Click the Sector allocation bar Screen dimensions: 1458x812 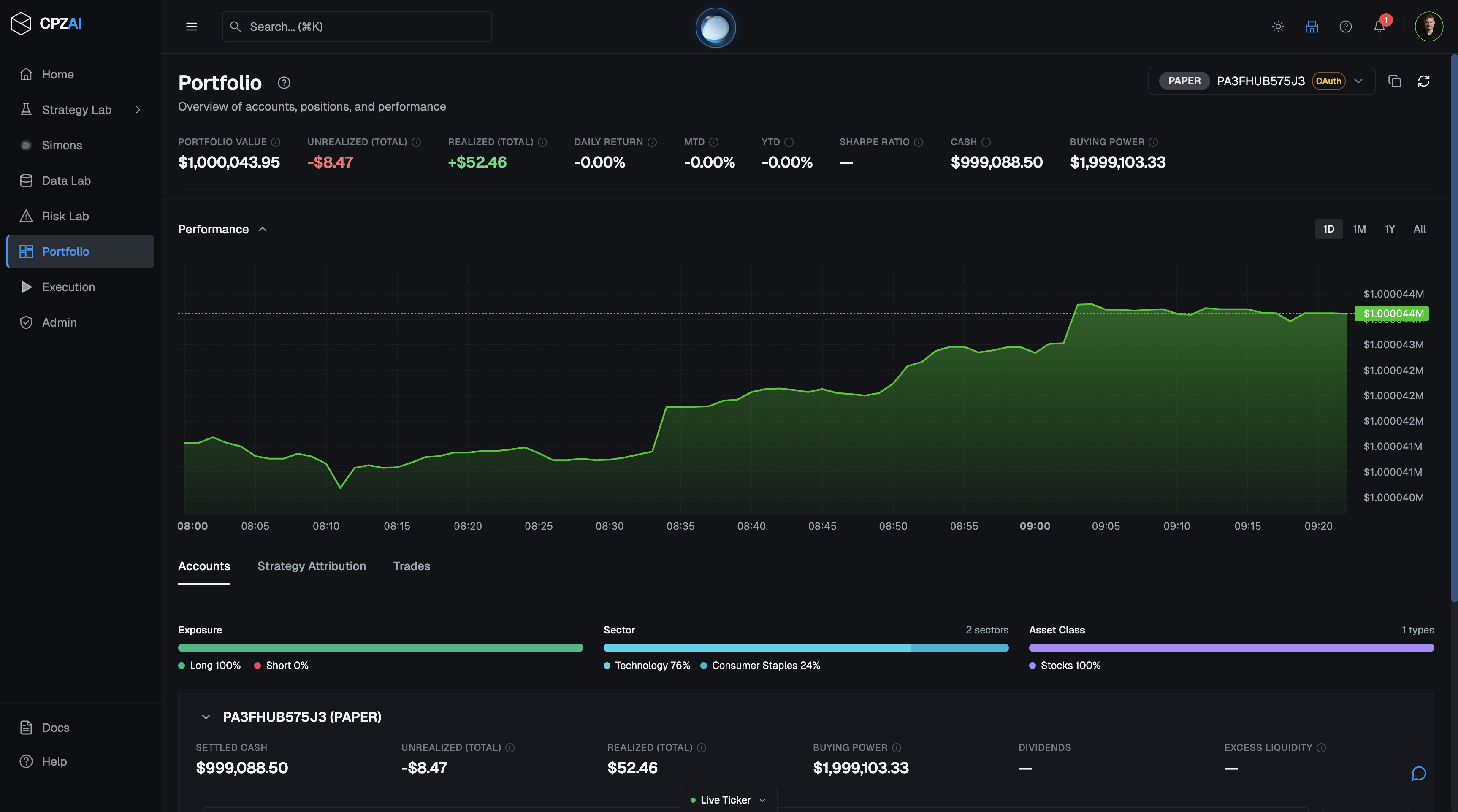coord(805,648)
